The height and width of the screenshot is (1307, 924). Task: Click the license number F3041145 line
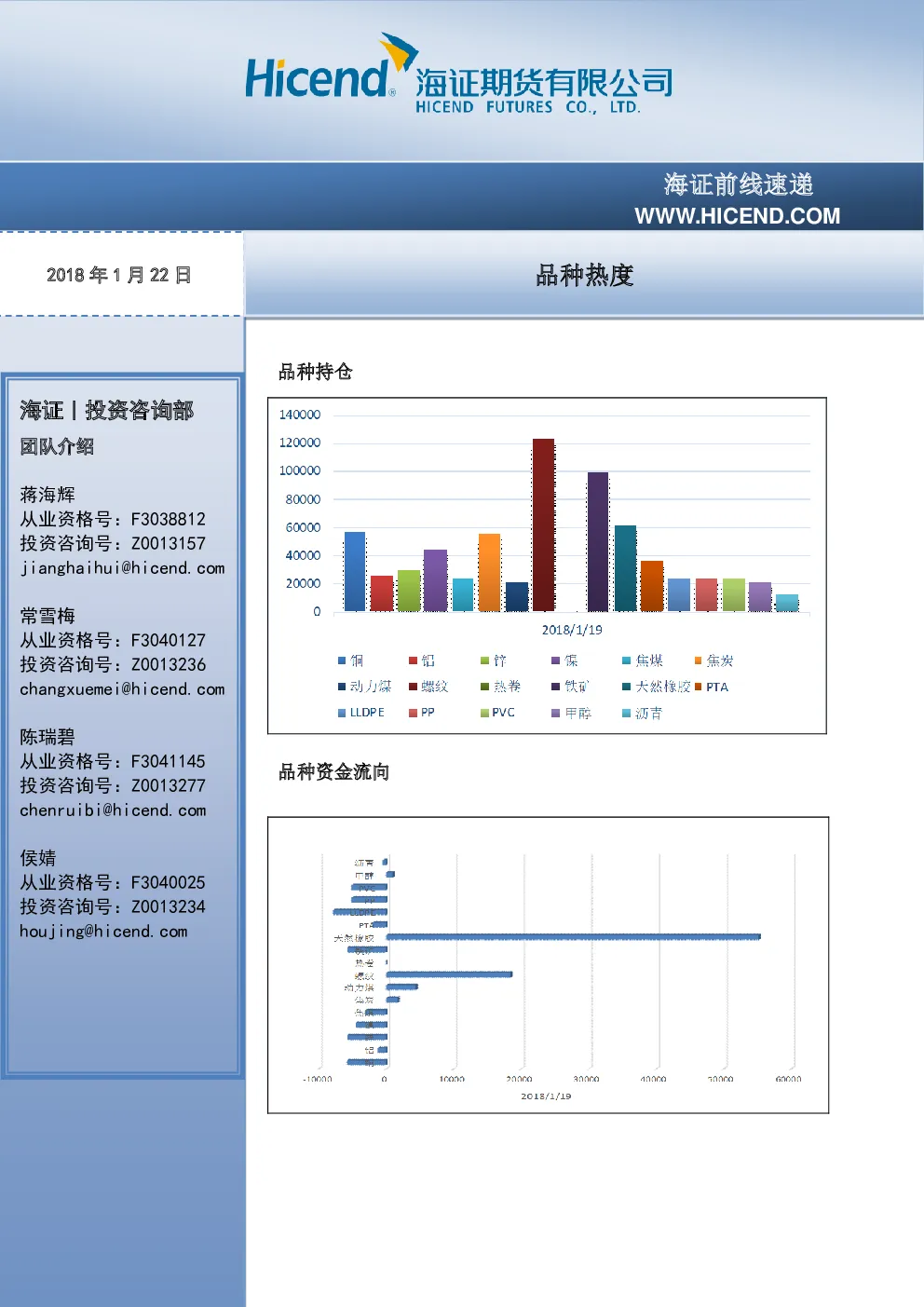[113, 761]
